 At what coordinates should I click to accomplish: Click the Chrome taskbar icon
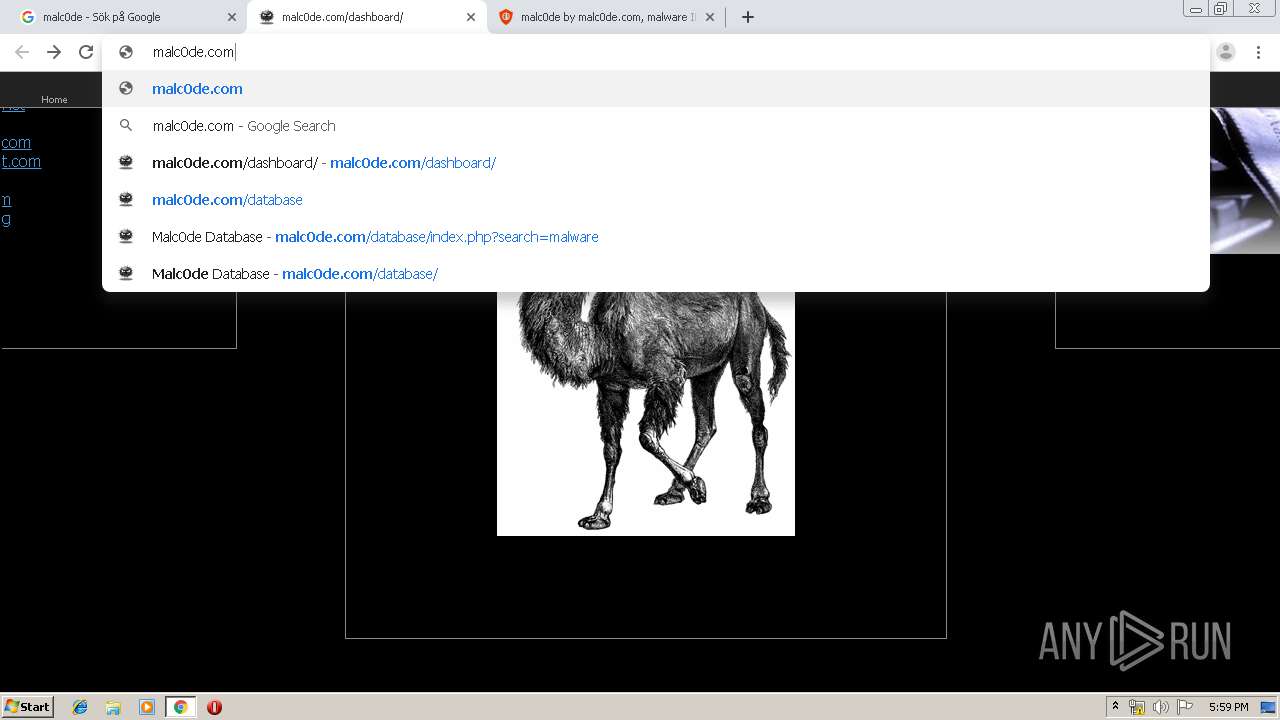pos(180,707)
